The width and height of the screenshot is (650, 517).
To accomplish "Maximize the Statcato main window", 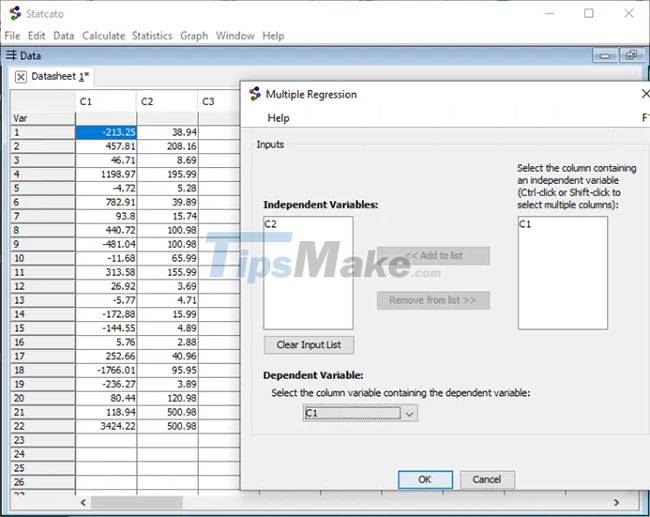I will [x=589, y=13].
